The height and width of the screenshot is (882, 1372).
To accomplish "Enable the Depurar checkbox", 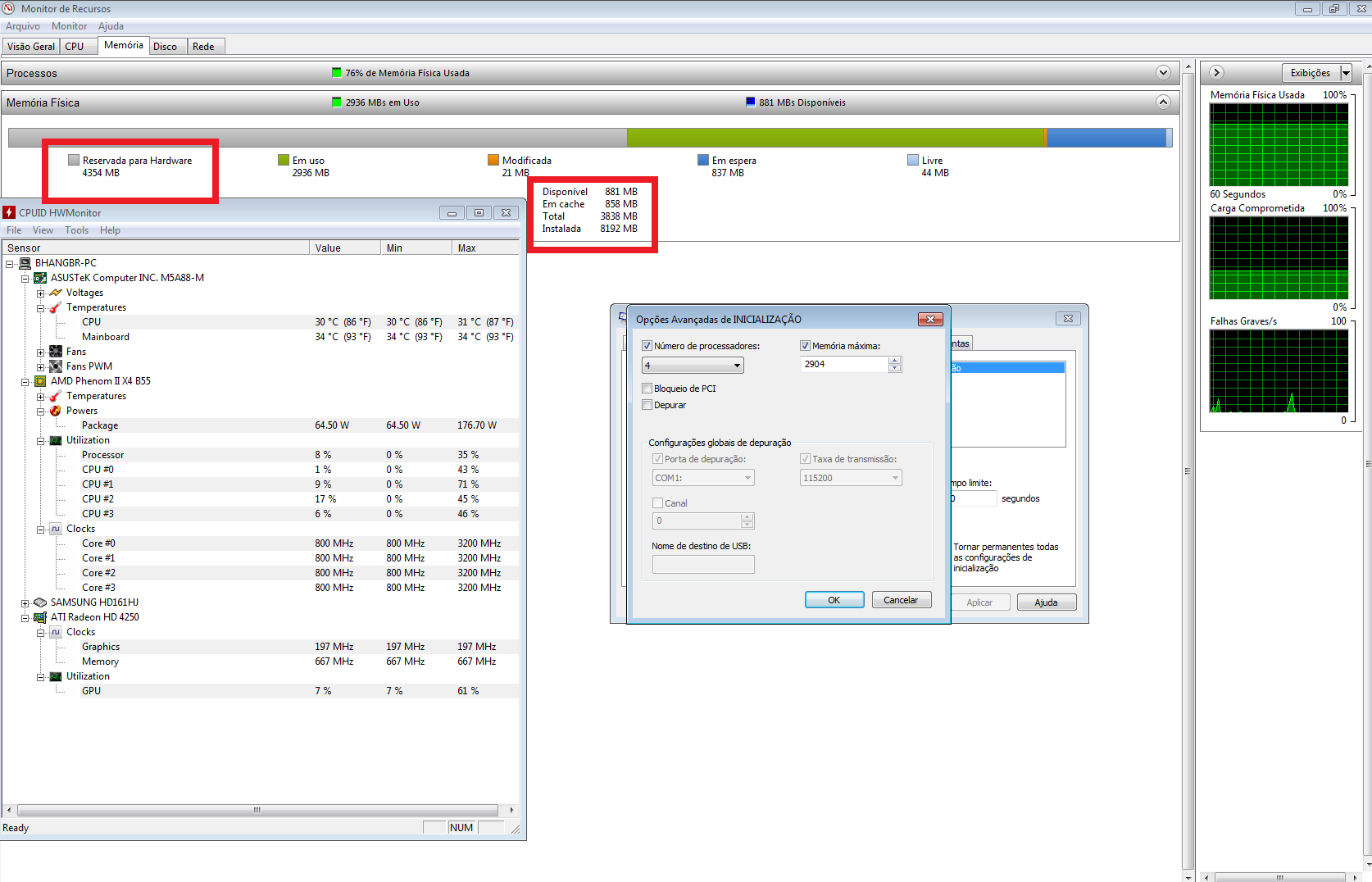I will (x=647, y=405).
